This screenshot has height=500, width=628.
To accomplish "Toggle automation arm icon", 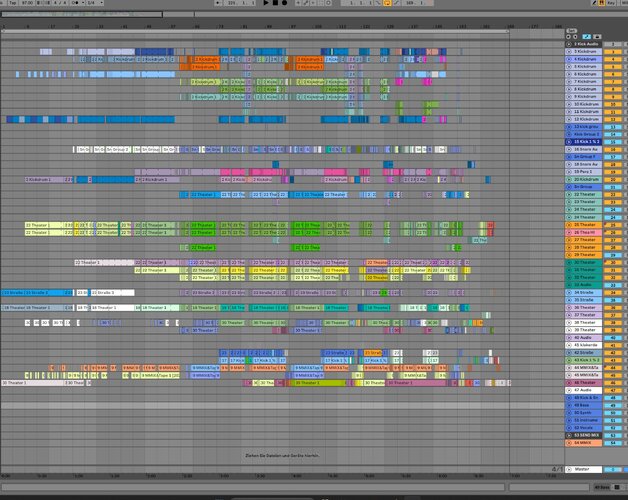I will pyautogui.click(x=306, y=3).
